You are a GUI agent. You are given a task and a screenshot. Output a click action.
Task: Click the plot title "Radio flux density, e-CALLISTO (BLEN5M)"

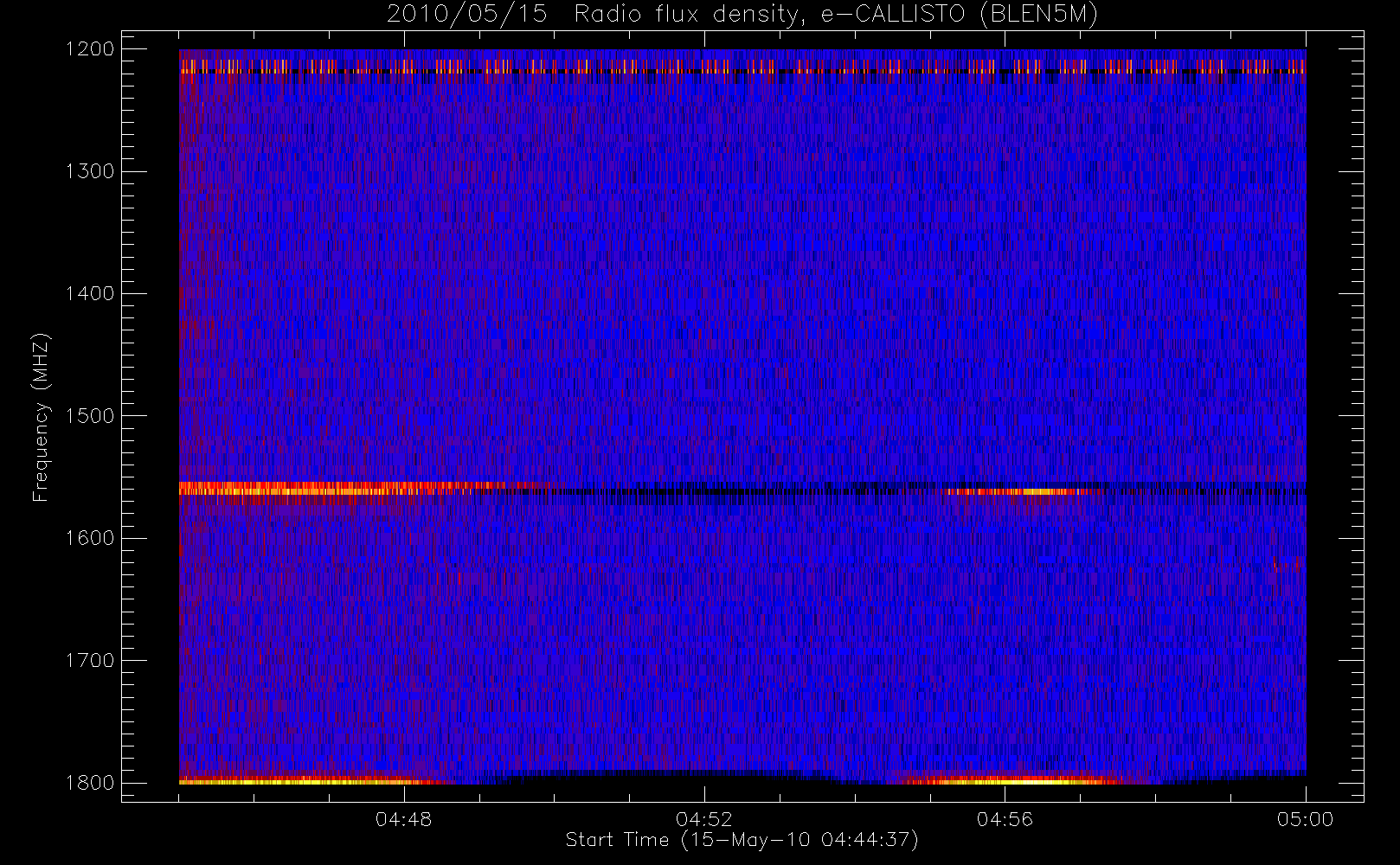coord(836,15)
